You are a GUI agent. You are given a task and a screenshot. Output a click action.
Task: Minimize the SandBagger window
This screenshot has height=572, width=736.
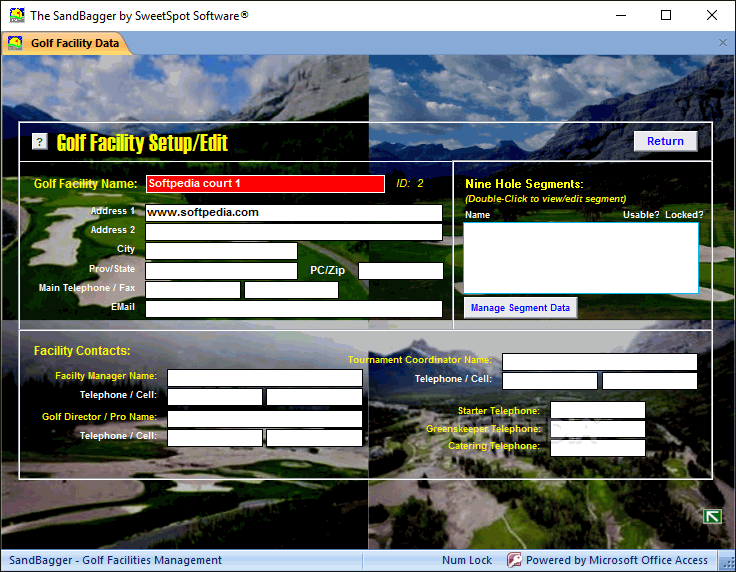click(621, 15)
